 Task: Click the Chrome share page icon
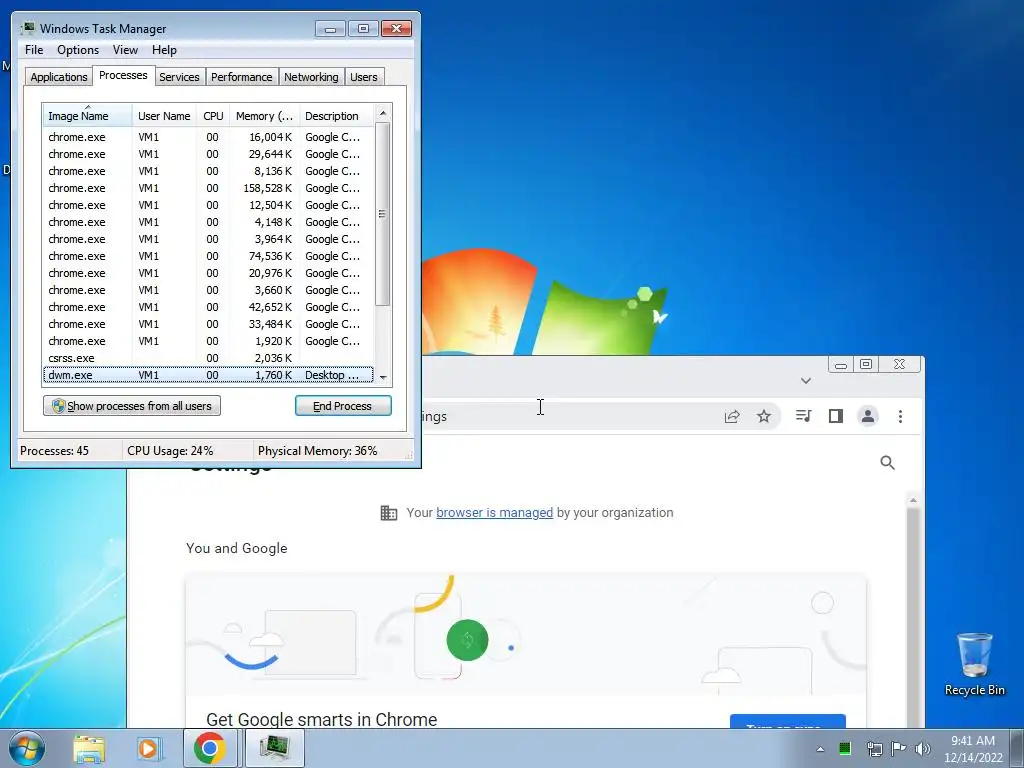pos(731,417)
